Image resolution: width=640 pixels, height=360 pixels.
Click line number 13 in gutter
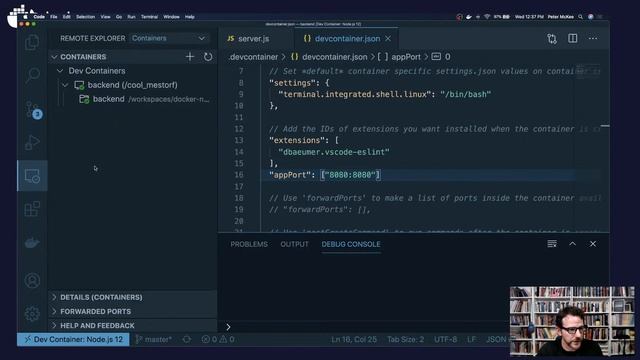tap(239, 140)
